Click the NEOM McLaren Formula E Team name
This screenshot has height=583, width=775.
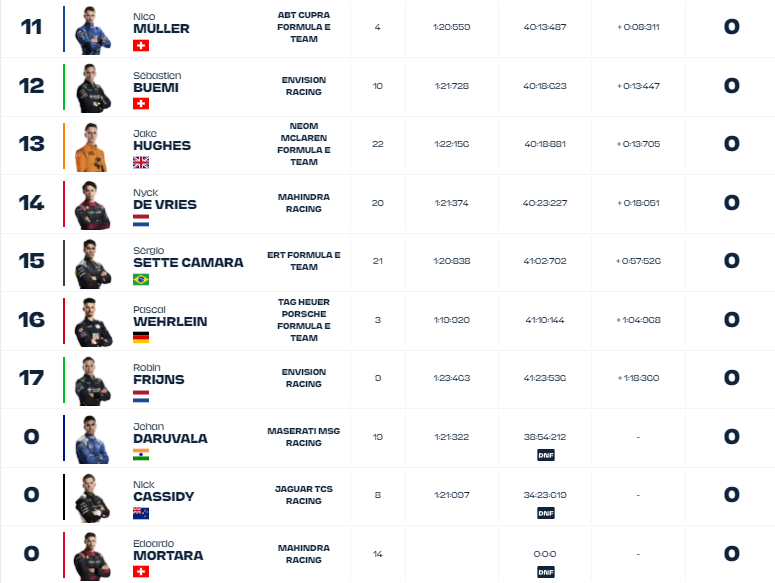(304, 144)
